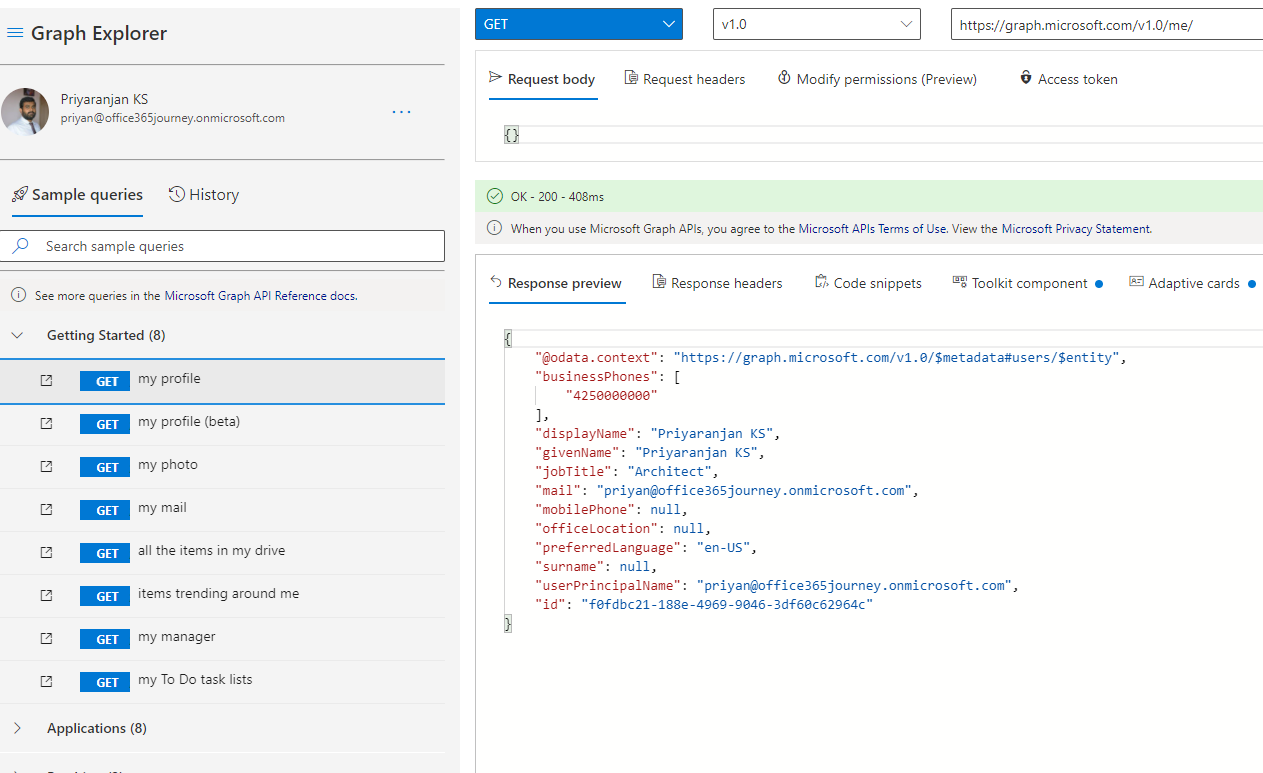Screen dimensions: 1263x773
Task: Select the my photo query
Action: [222, 467]
